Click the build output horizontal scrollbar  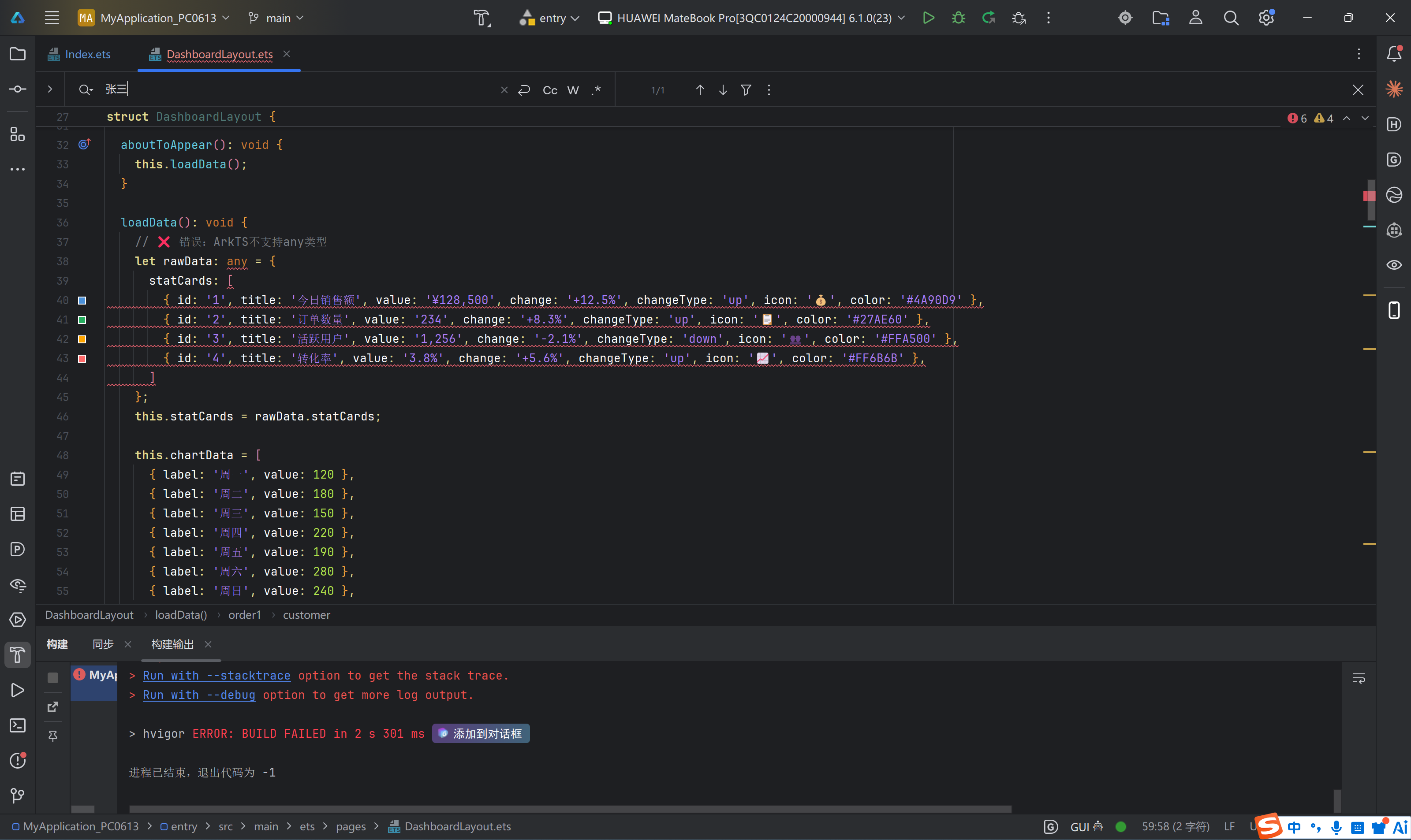[x=570, y=809]
